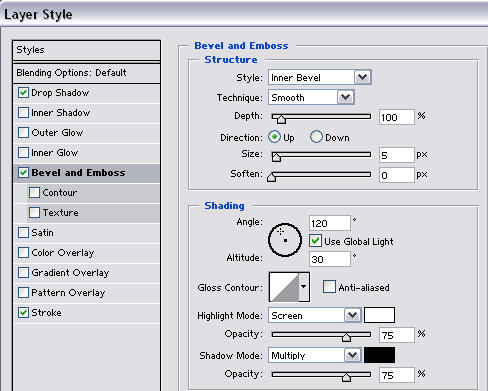Select Styles in the left list

pos(86,50)
